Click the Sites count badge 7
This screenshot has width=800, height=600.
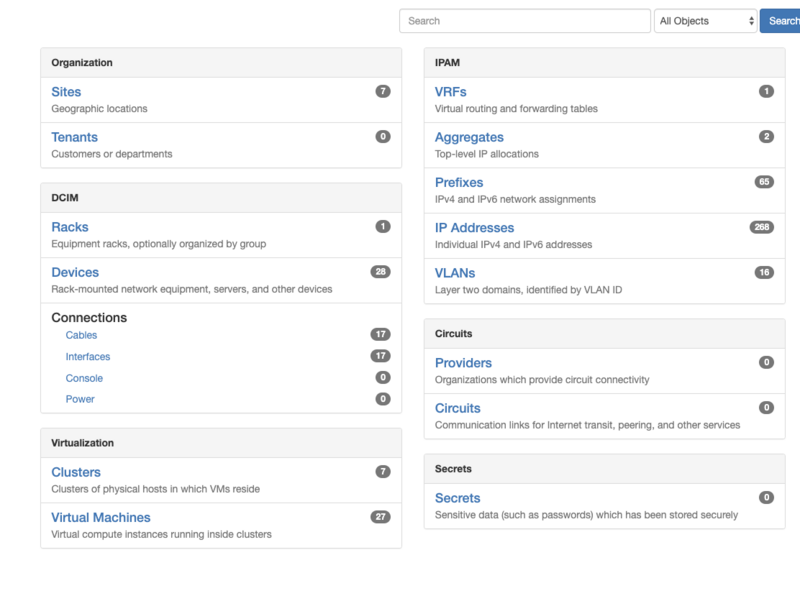[x=383, y=91]
